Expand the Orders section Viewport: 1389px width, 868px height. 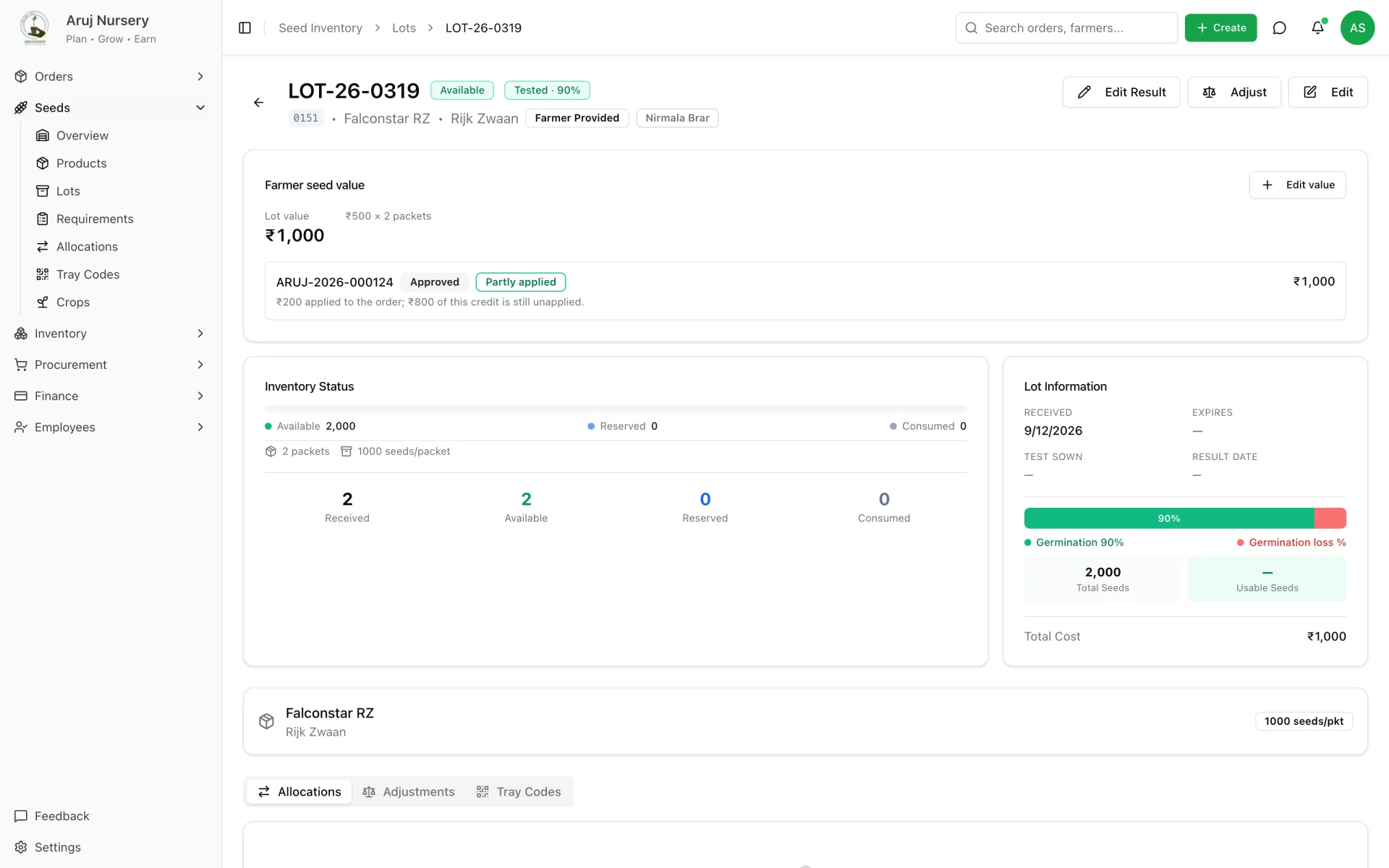pos(111,77)
